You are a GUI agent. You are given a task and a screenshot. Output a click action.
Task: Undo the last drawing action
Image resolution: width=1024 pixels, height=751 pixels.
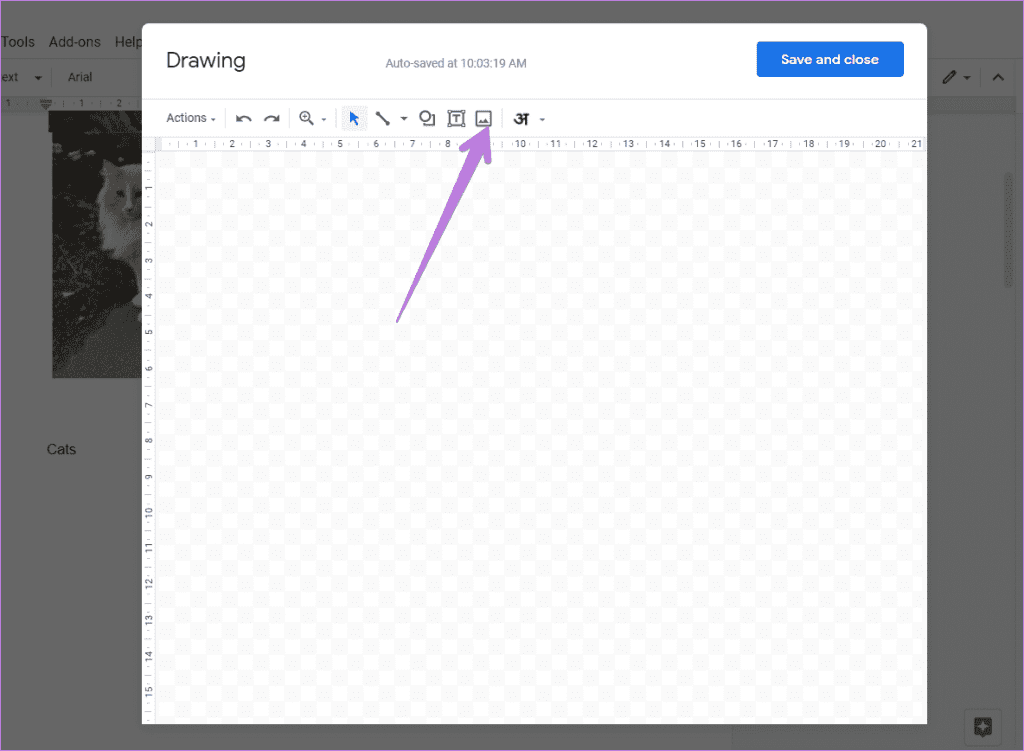pos(243,118)
